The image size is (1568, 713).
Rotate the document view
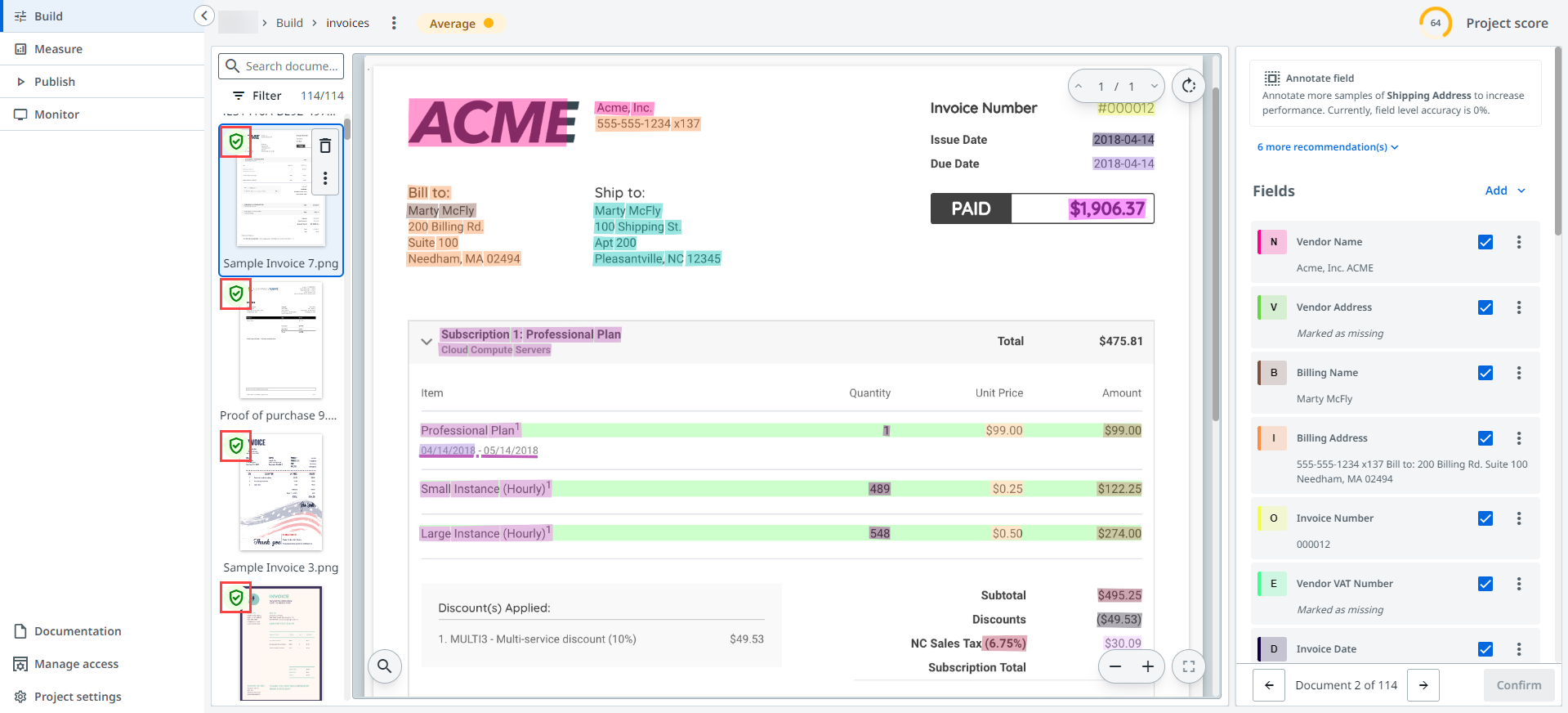(1189, 86)
